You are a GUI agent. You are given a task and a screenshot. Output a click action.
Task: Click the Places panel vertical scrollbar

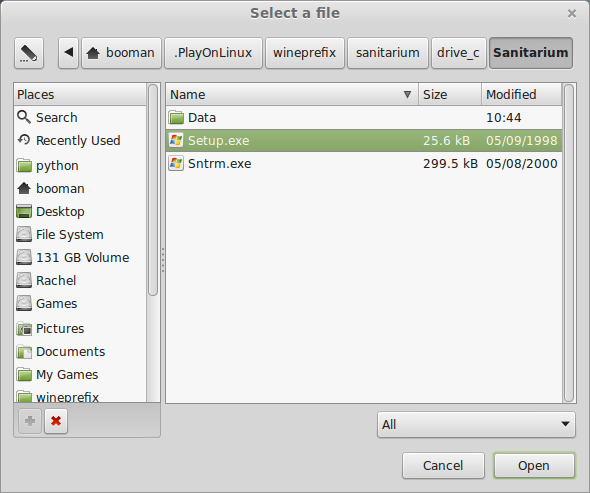[153, 190]
